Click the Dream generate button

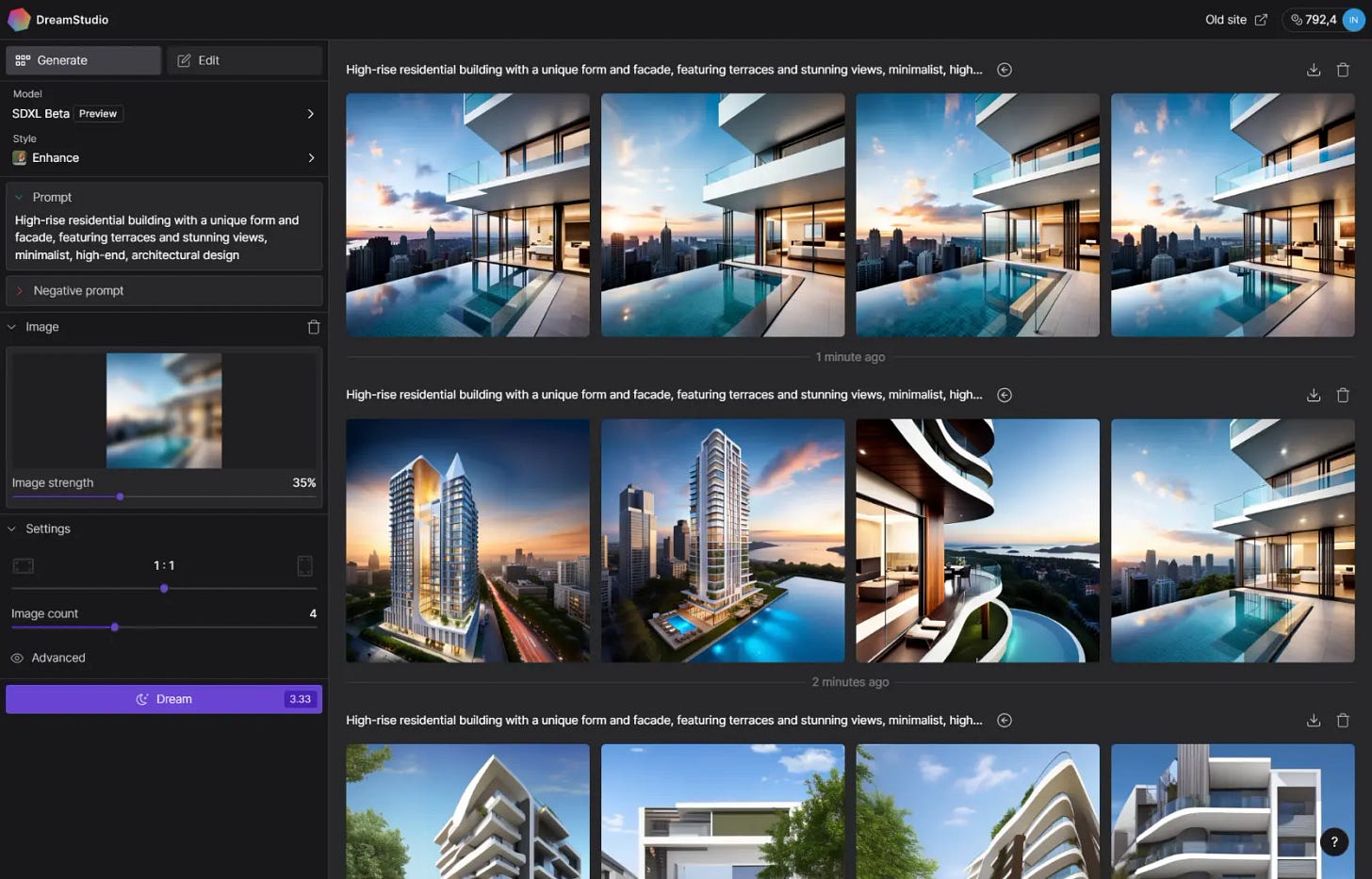point(164,699)
